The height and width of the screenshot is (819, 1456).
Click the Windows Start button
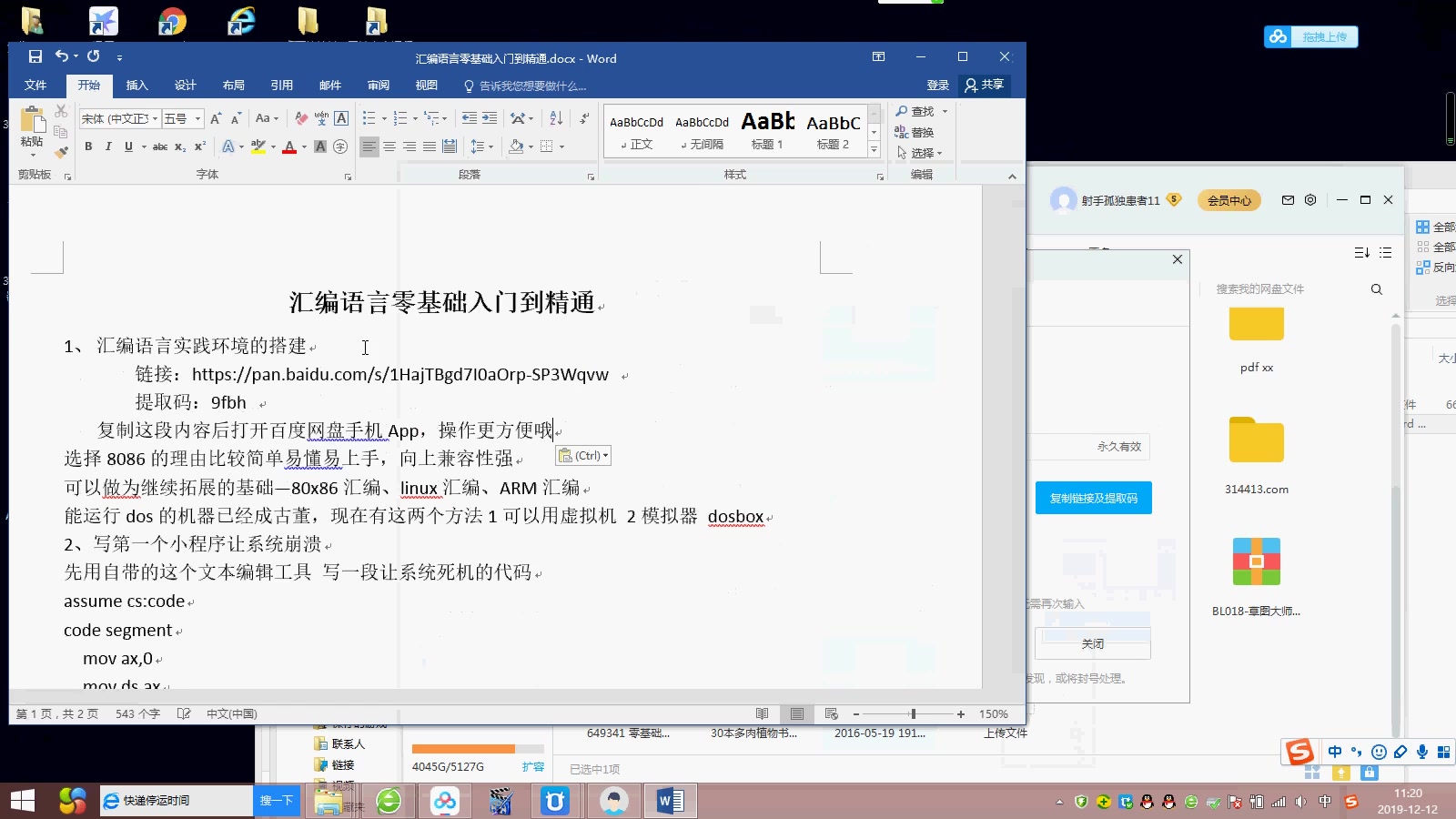22,801
